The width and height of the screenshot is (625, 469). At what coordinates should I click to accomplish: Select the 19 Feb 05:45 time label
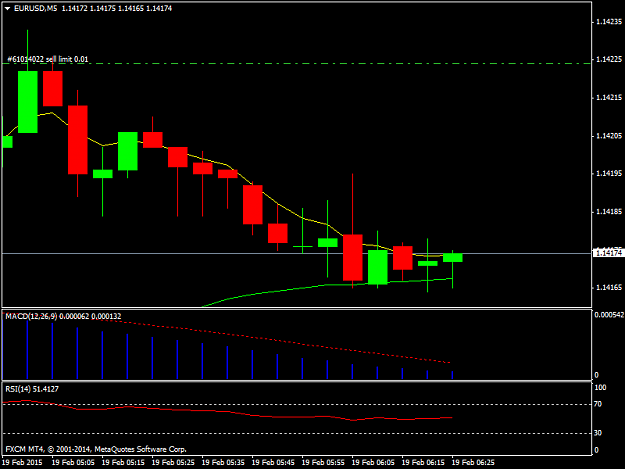(x=273, y=462)
